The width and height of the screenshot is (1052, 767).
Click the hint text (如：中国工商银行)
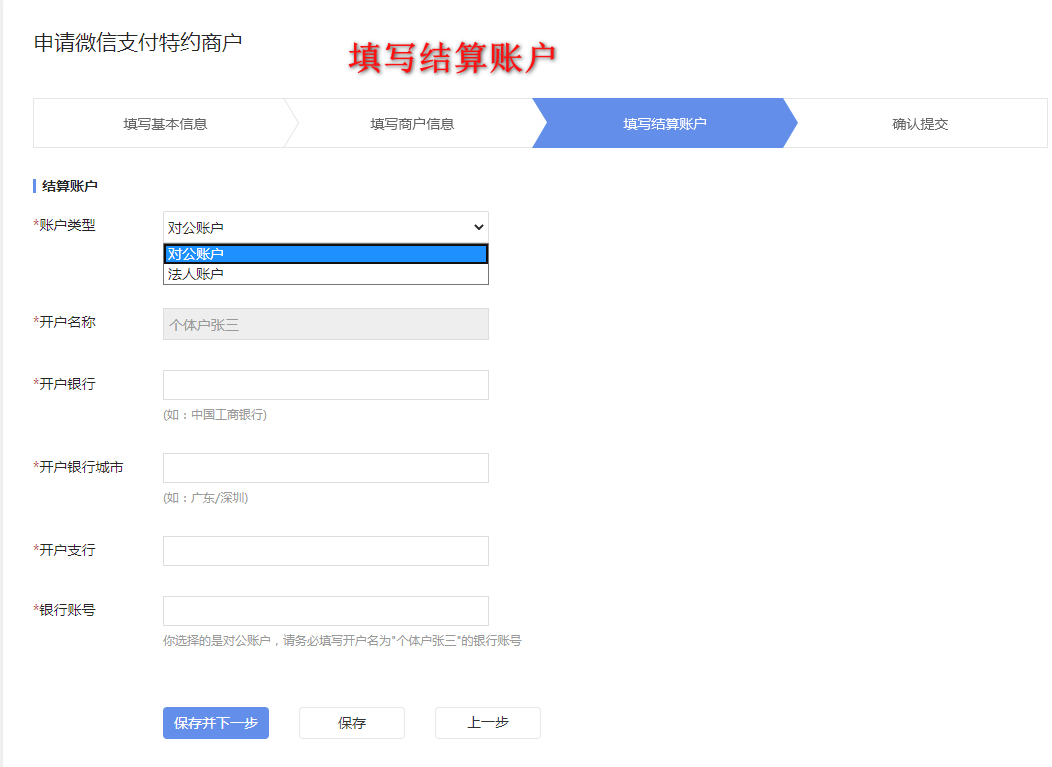[215, 415]
